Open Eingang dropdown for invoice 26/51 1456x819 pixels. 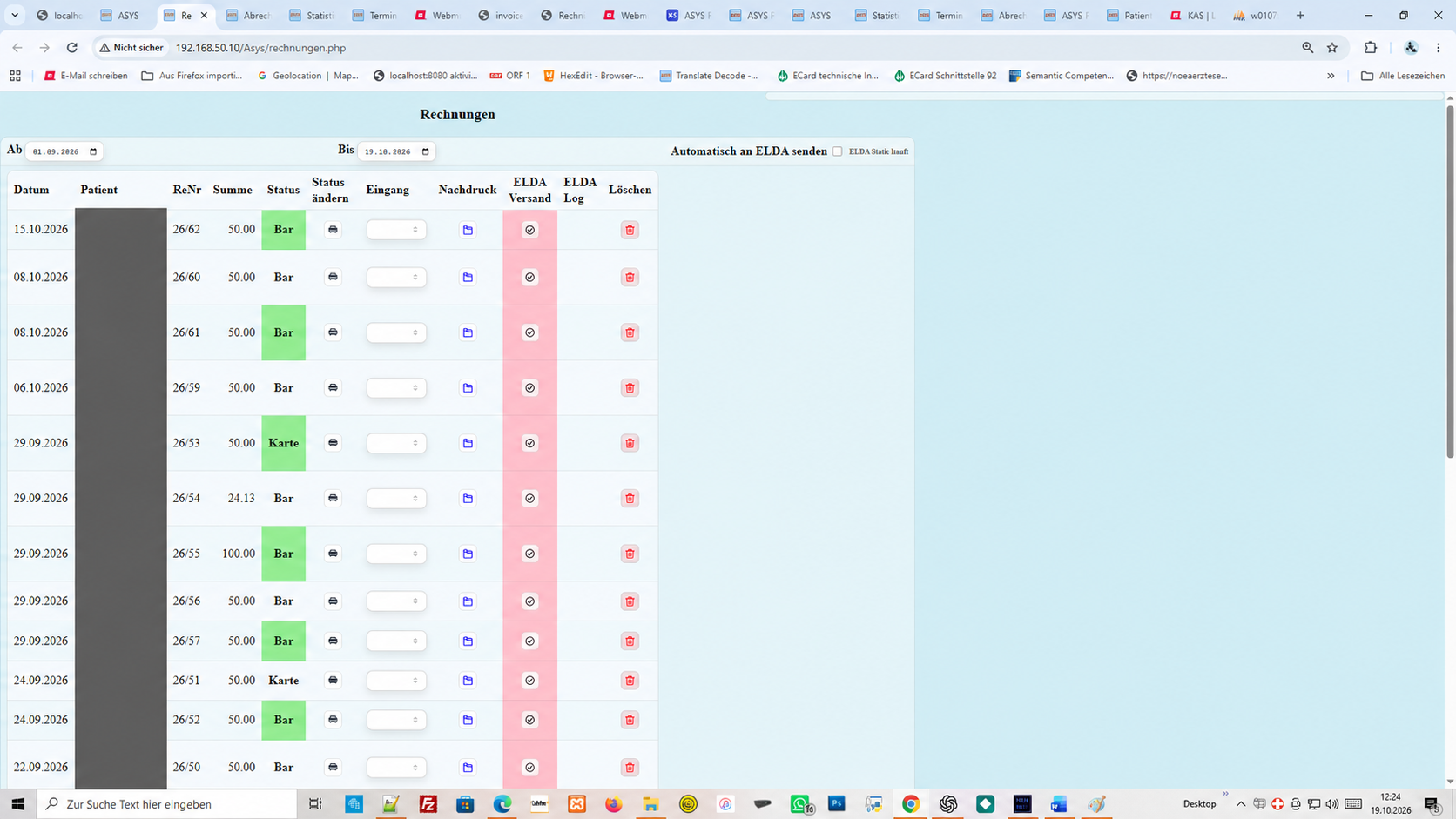396,681
